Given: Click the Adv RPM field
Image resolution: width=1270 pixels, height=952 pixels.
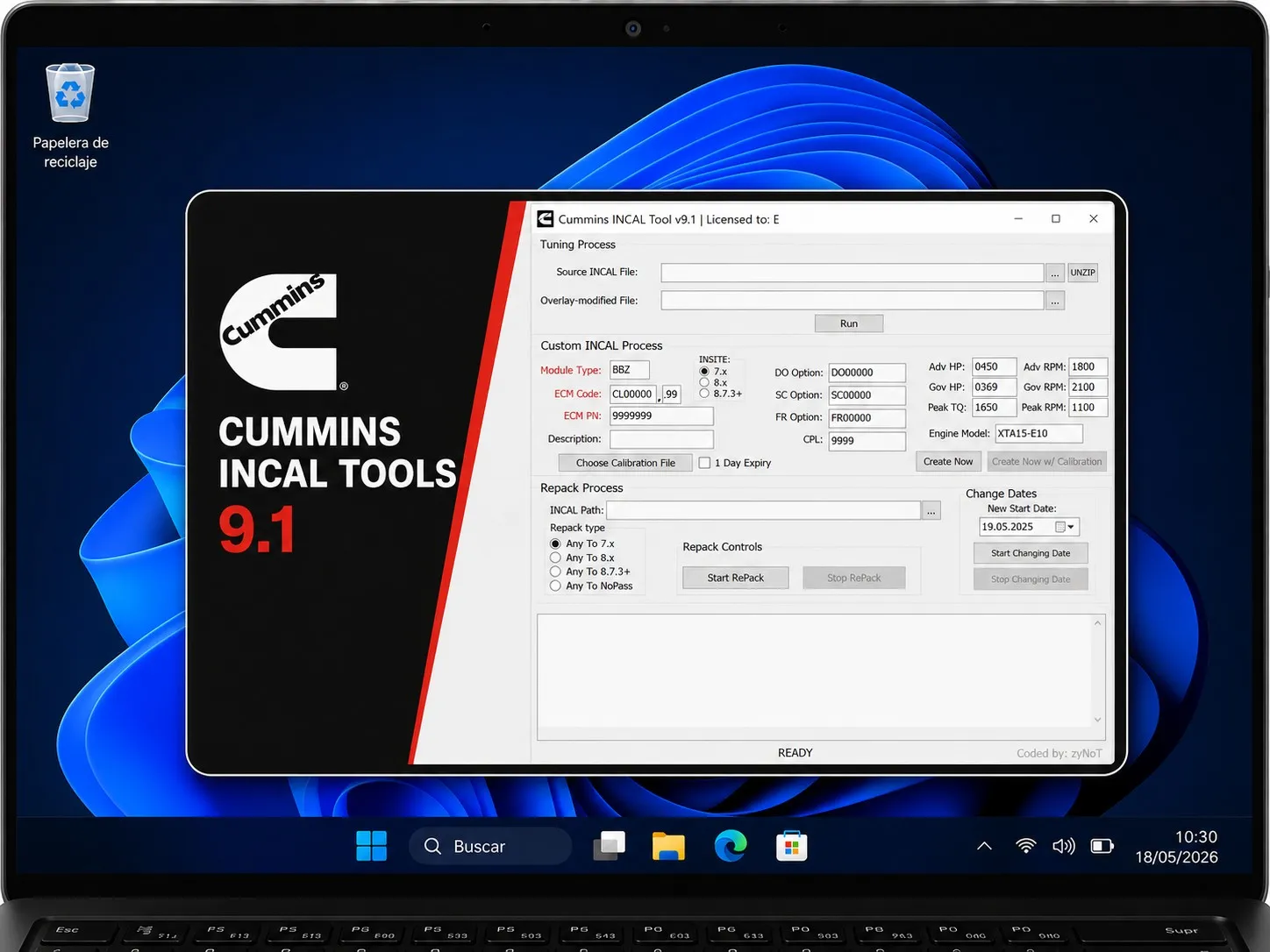Looking at the screenshot, I should click(1088, 366).
